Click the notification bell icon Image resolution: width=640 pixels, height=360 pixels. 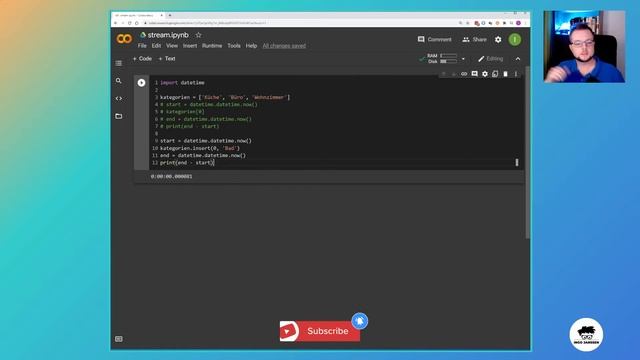click(360, 321)
